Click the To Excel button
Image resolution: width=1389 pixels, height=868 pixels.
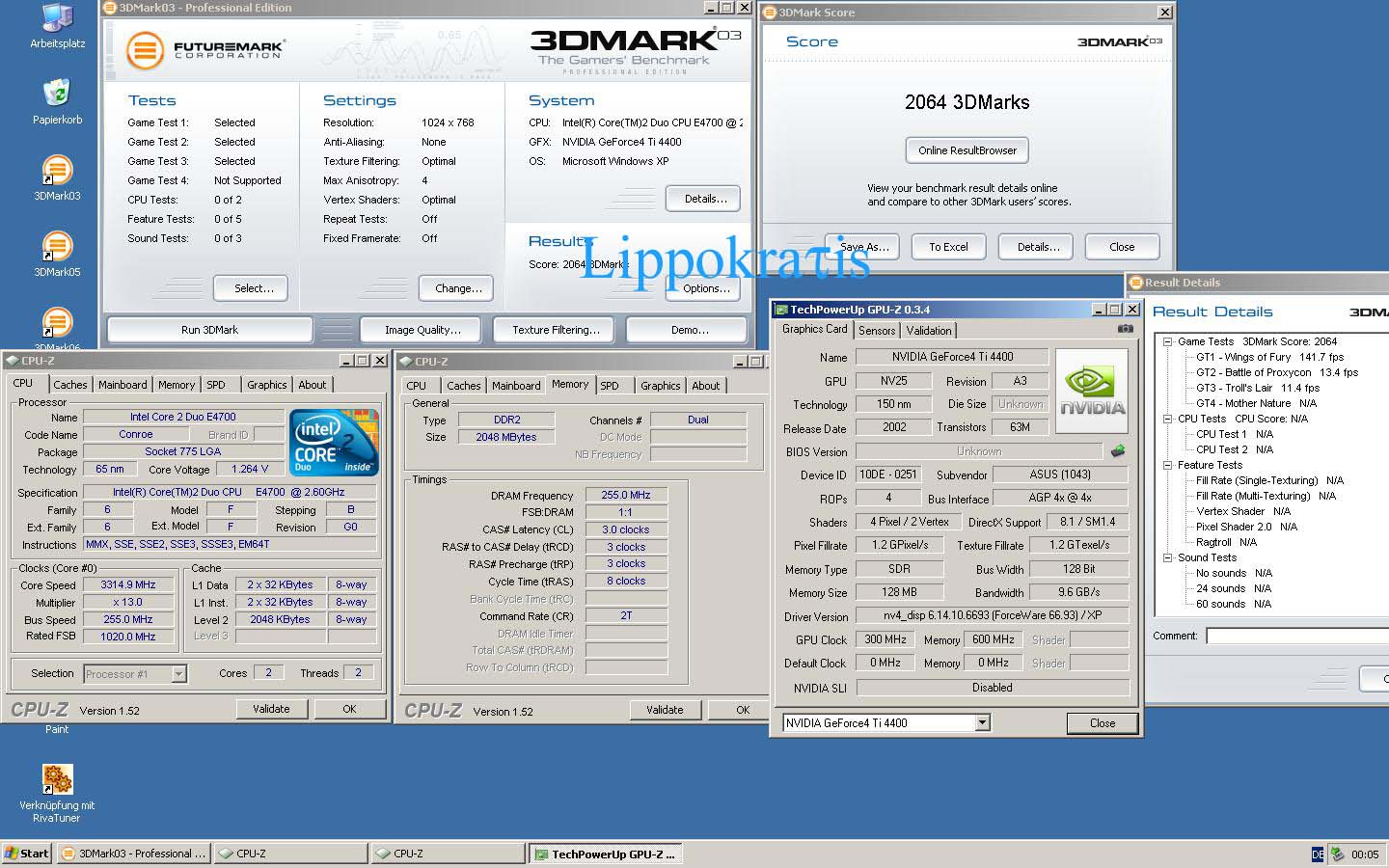coord(948,247)
